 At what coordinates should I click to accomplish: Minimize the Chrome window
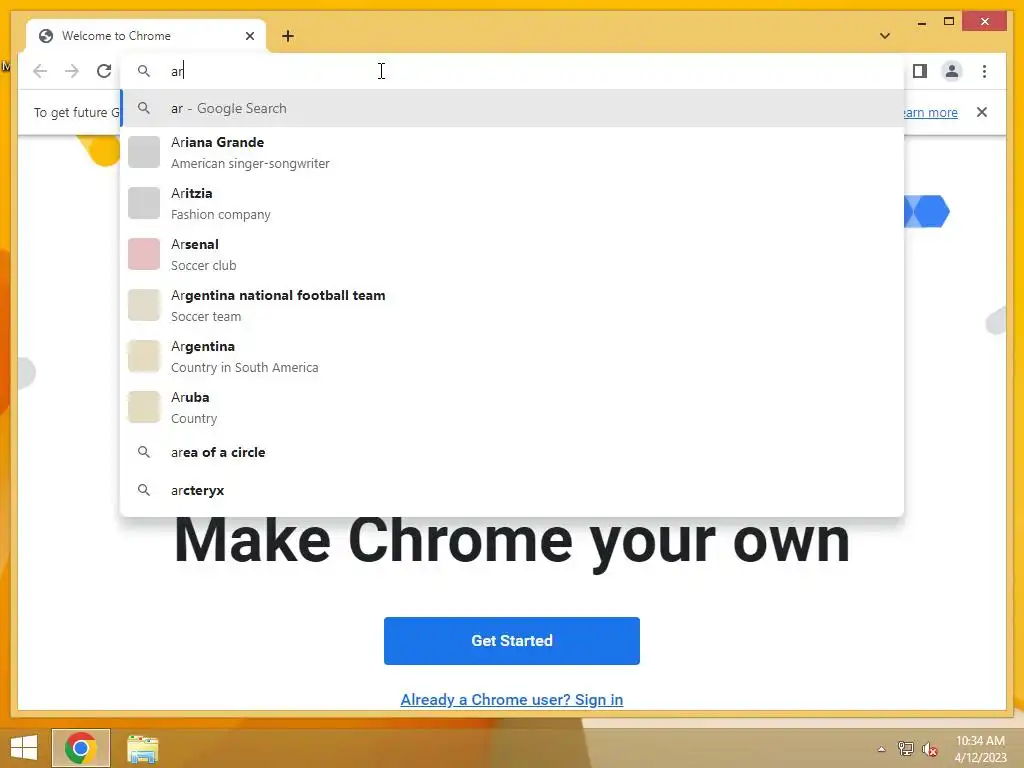tap(921, 22)
